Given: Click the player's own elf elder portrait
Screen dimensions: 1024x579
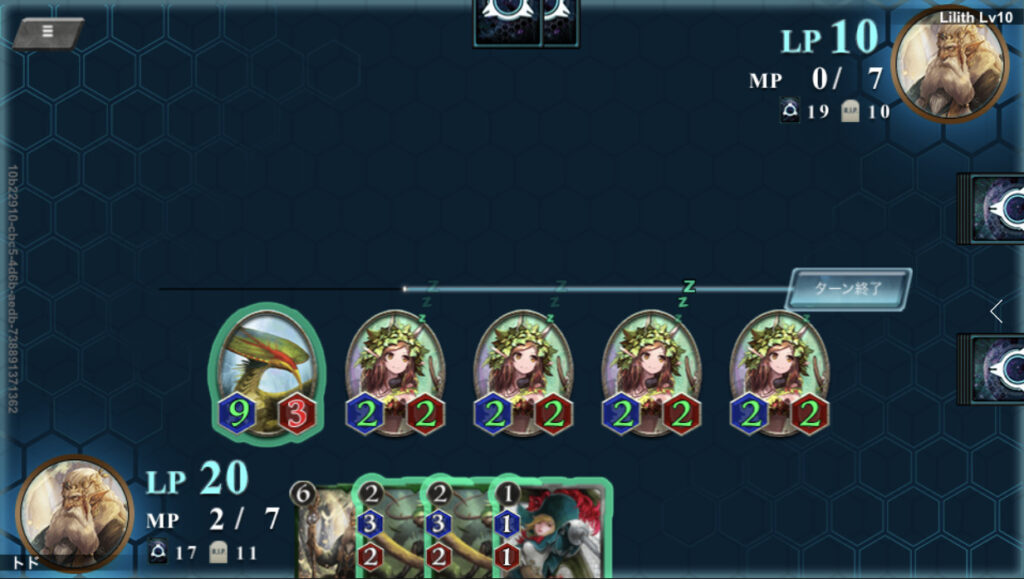Looking at the screenshot, I should coord(74,514).
